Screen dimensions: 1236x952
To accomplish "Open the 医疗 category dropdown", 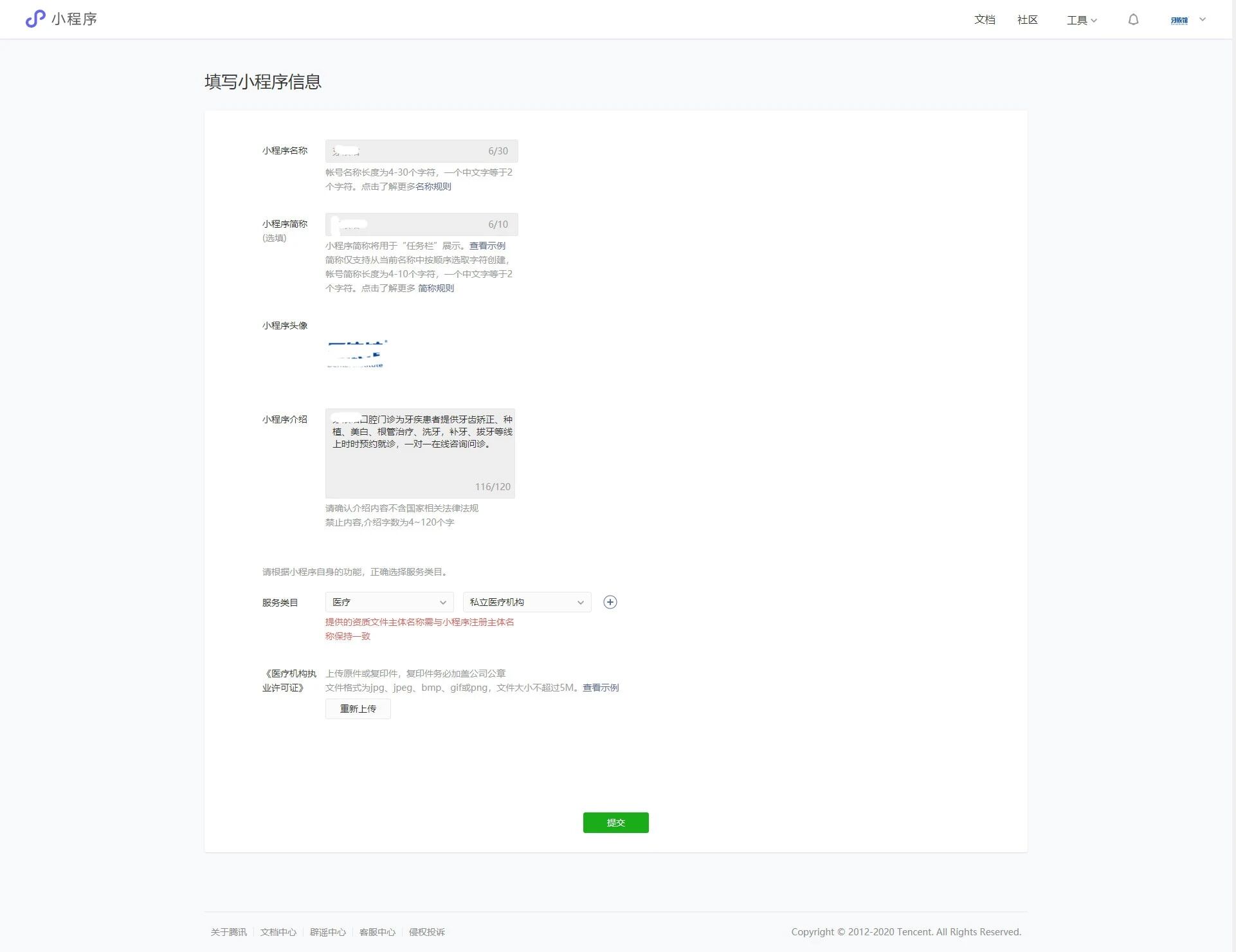I will pos(389,602).
